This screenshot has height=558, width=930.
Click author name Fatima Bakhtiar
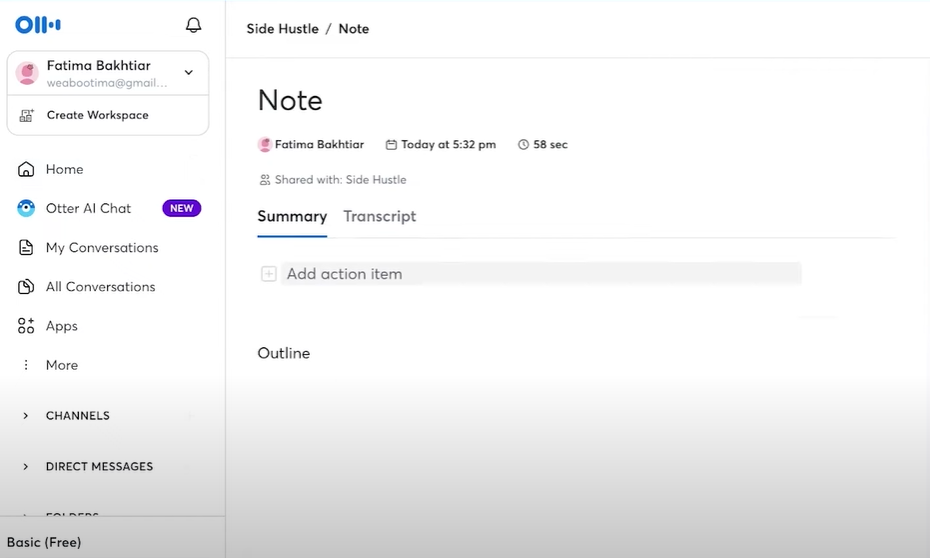319,144
